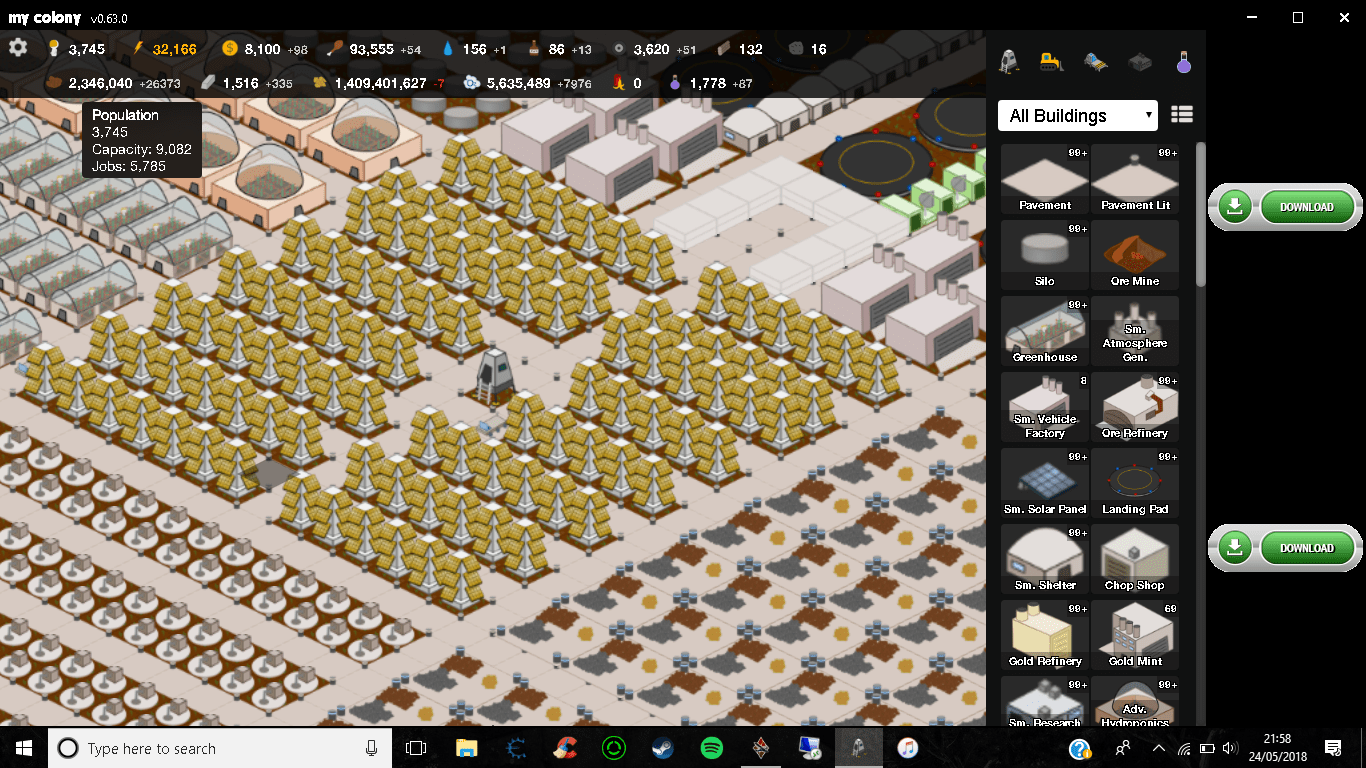
Task: Open the research flask panel
Action: click(1184, 61)
